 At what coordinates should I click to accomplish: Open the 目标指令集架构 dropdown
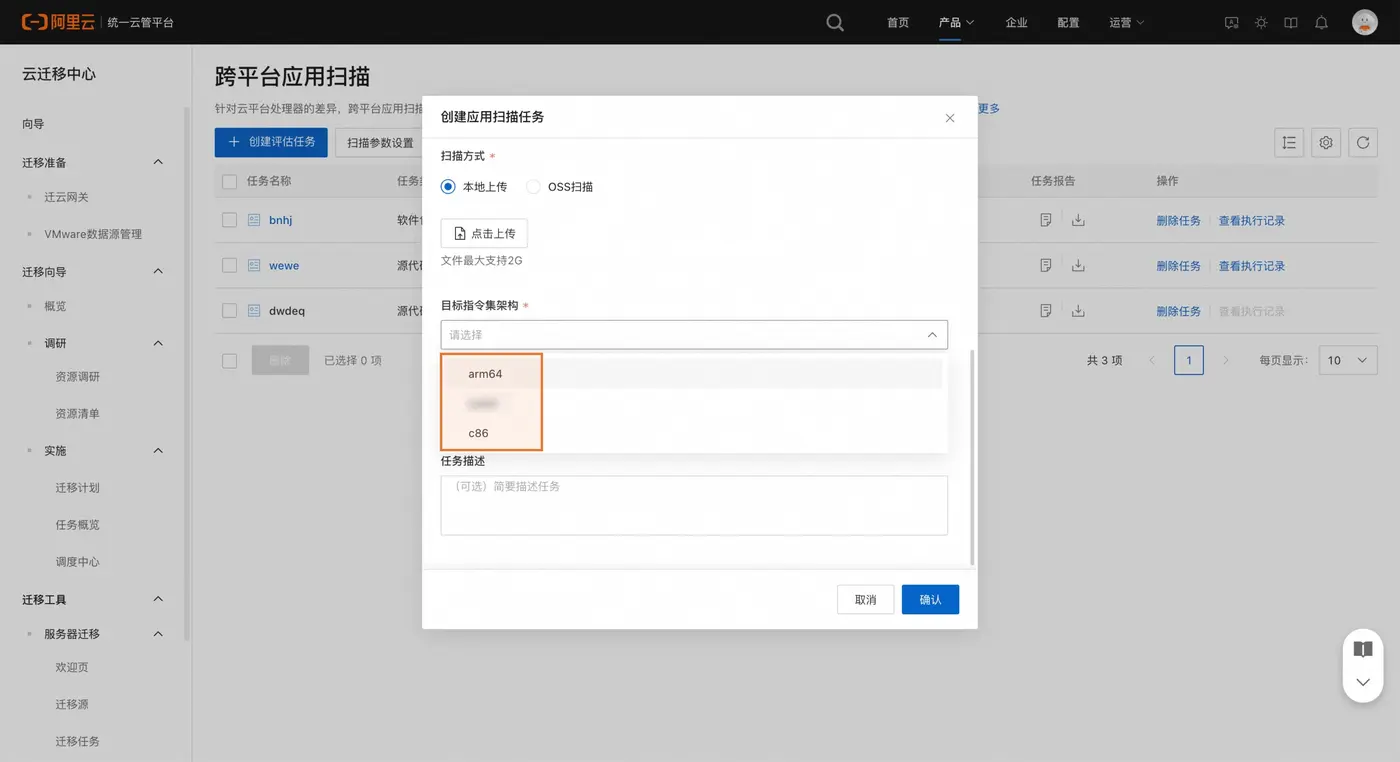coord(694,335)
